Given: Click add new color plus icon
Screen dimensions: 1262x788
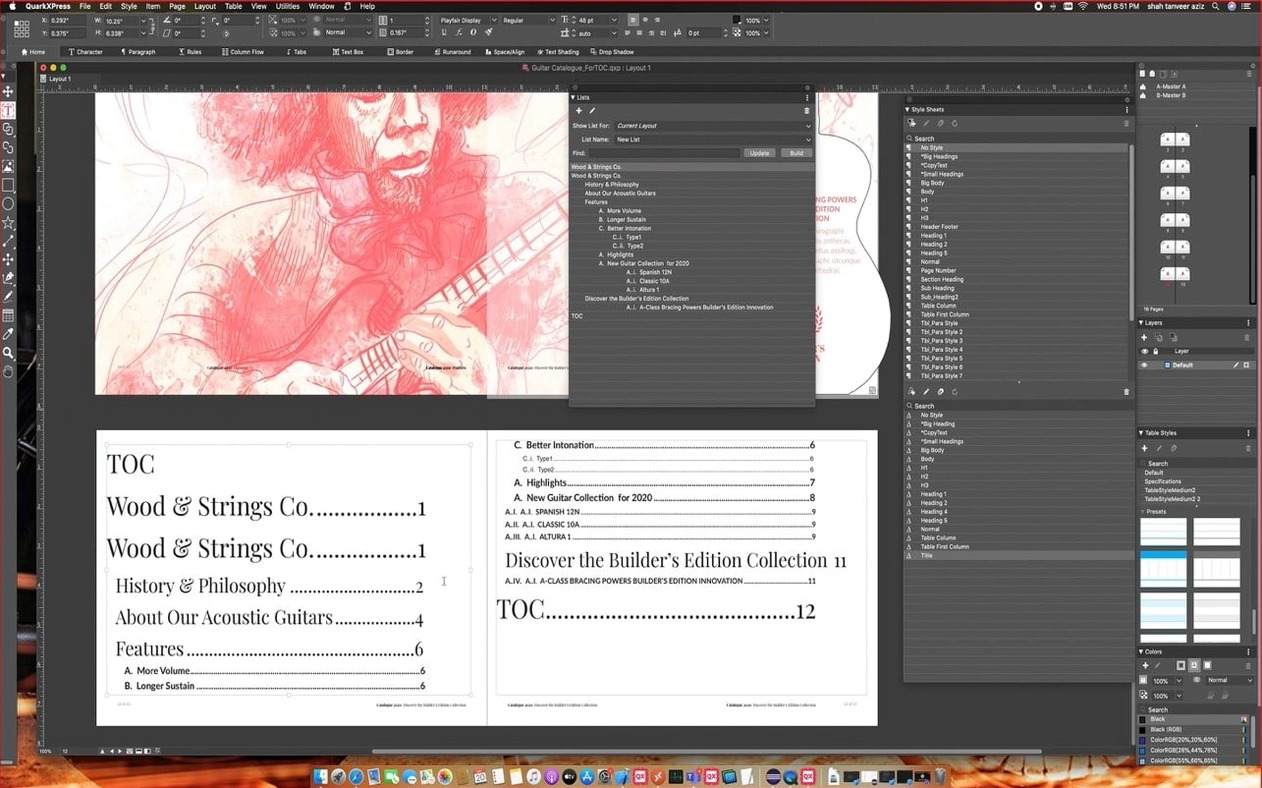Looking at the screenshot, I should (1145, 666).
